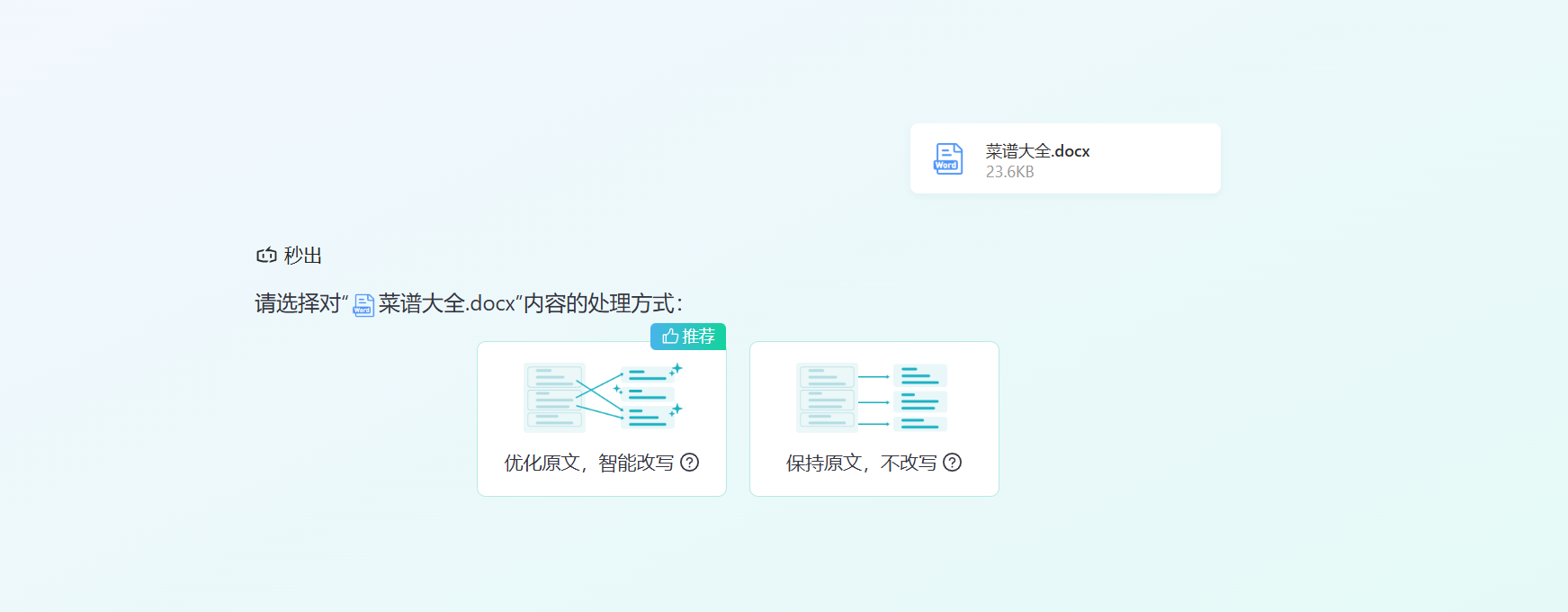1568x612 pixels.
Task: Click the 秒出 label
Action: click(303, 256)
